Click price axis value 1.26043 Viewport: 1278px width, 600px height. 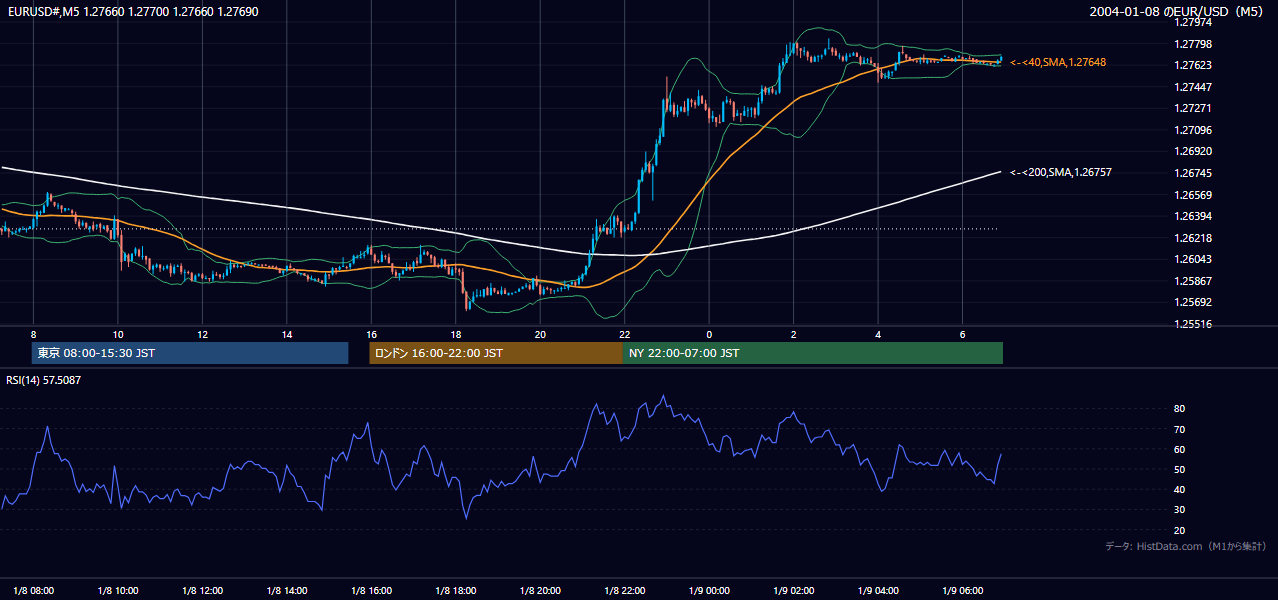tap(1192, 259)
